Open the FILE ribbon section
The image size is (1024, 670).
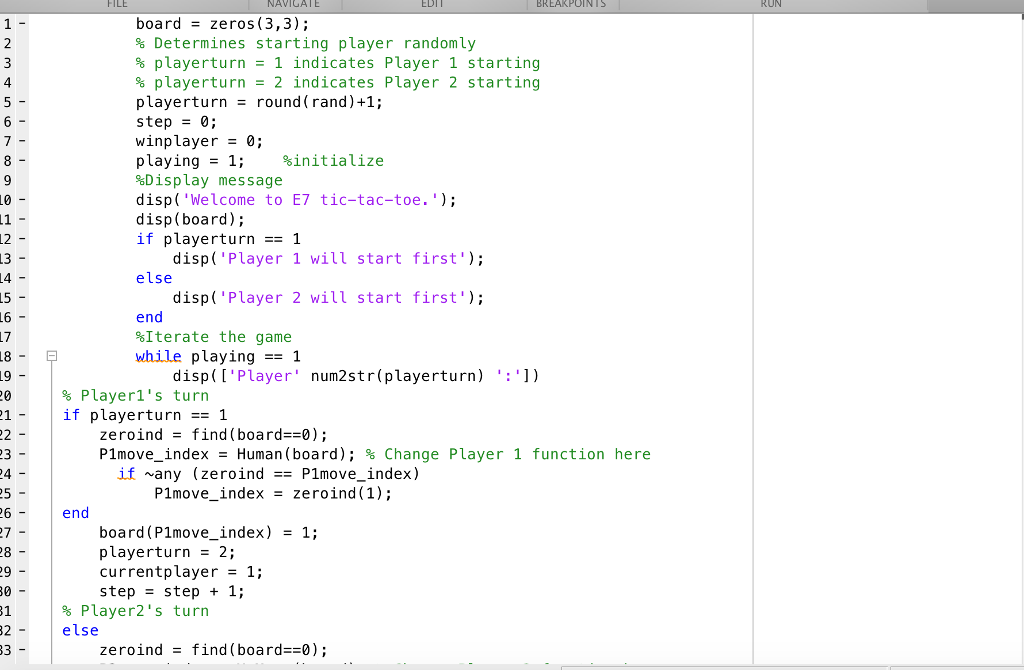pyautogui.click(x=117, y=4)
